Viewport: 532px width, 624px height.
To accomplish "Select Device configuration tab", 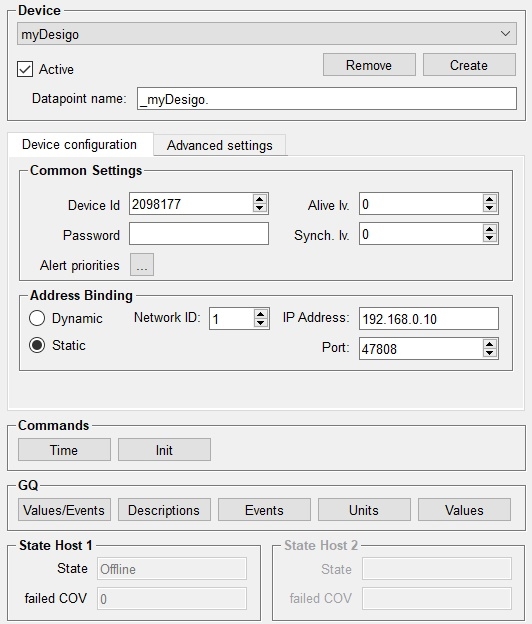I will pos(80,144).
